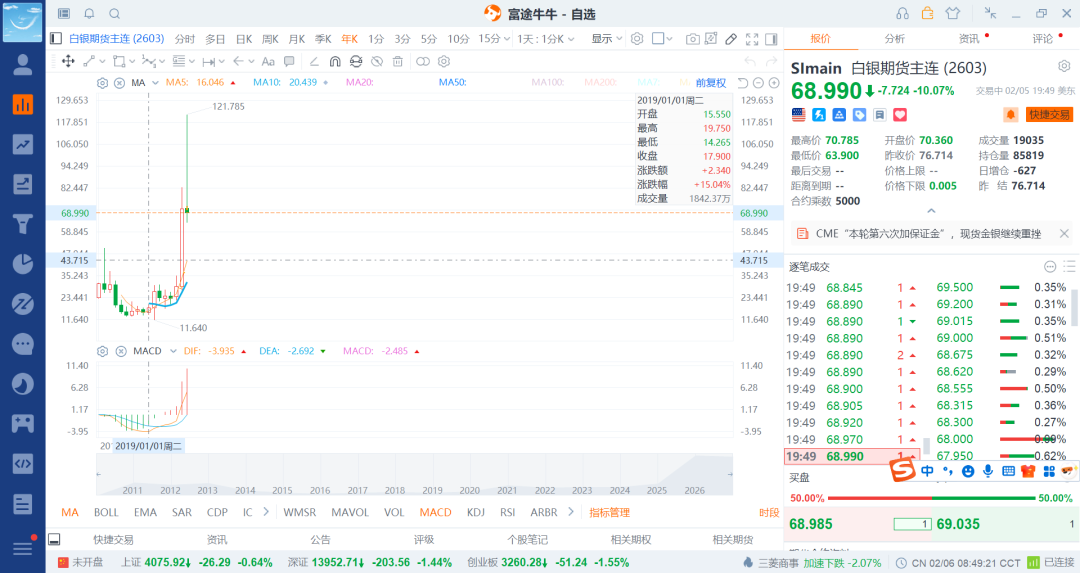
Task: Open quote panel settings gear beside SImain
Action: coord(1064,66)
